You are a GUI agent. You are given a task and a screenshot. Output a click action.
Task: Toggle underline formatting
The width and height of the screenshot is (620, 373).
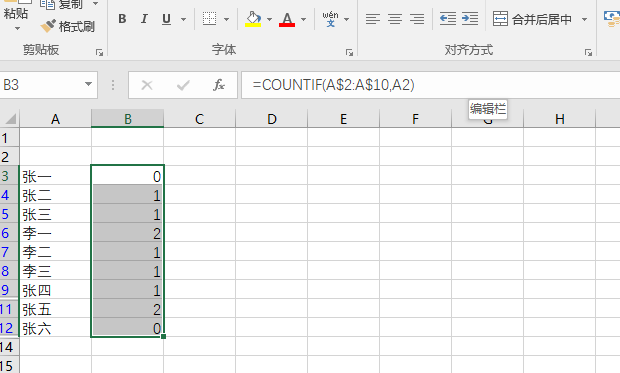pos(166,19)
